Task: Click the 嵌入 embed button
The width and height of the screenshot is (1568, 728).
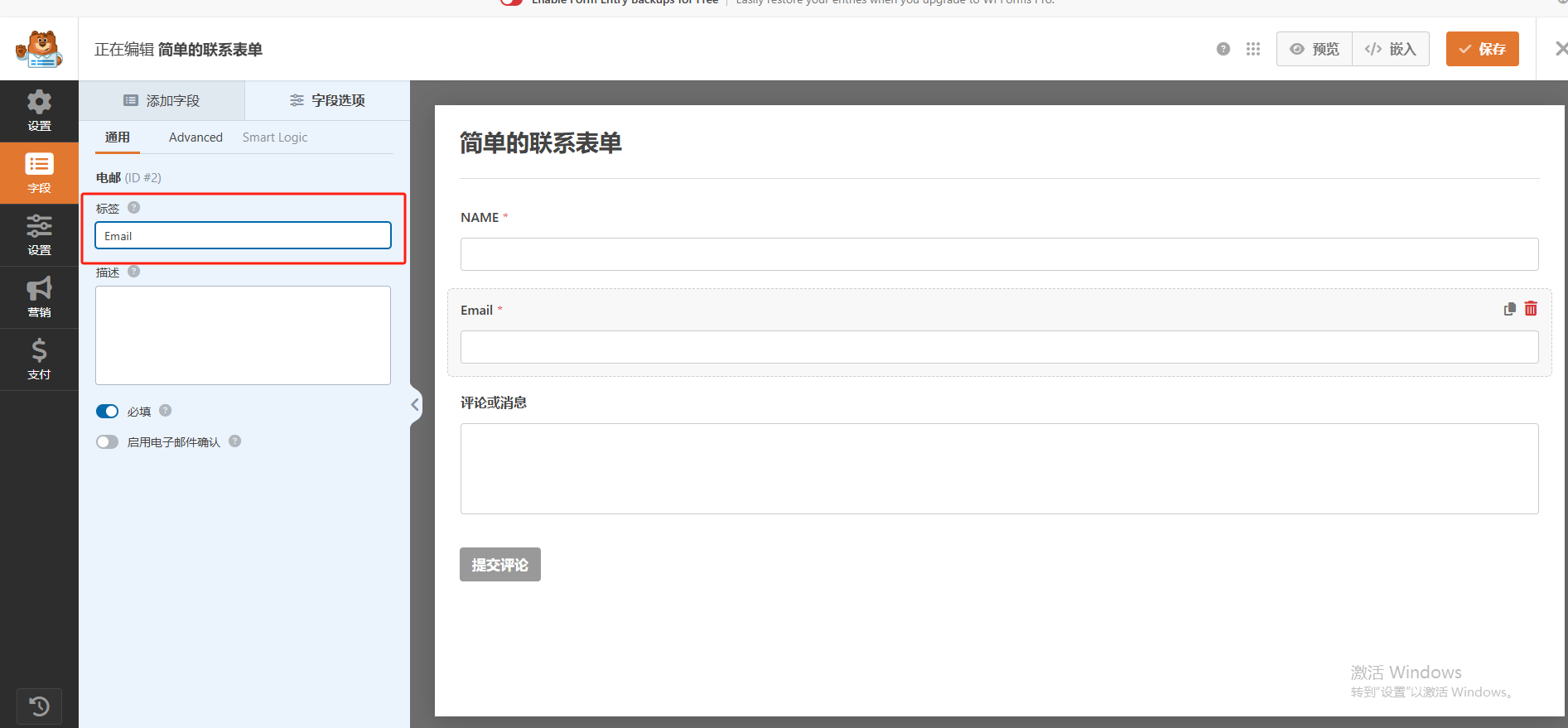Action: [1391, 49]
